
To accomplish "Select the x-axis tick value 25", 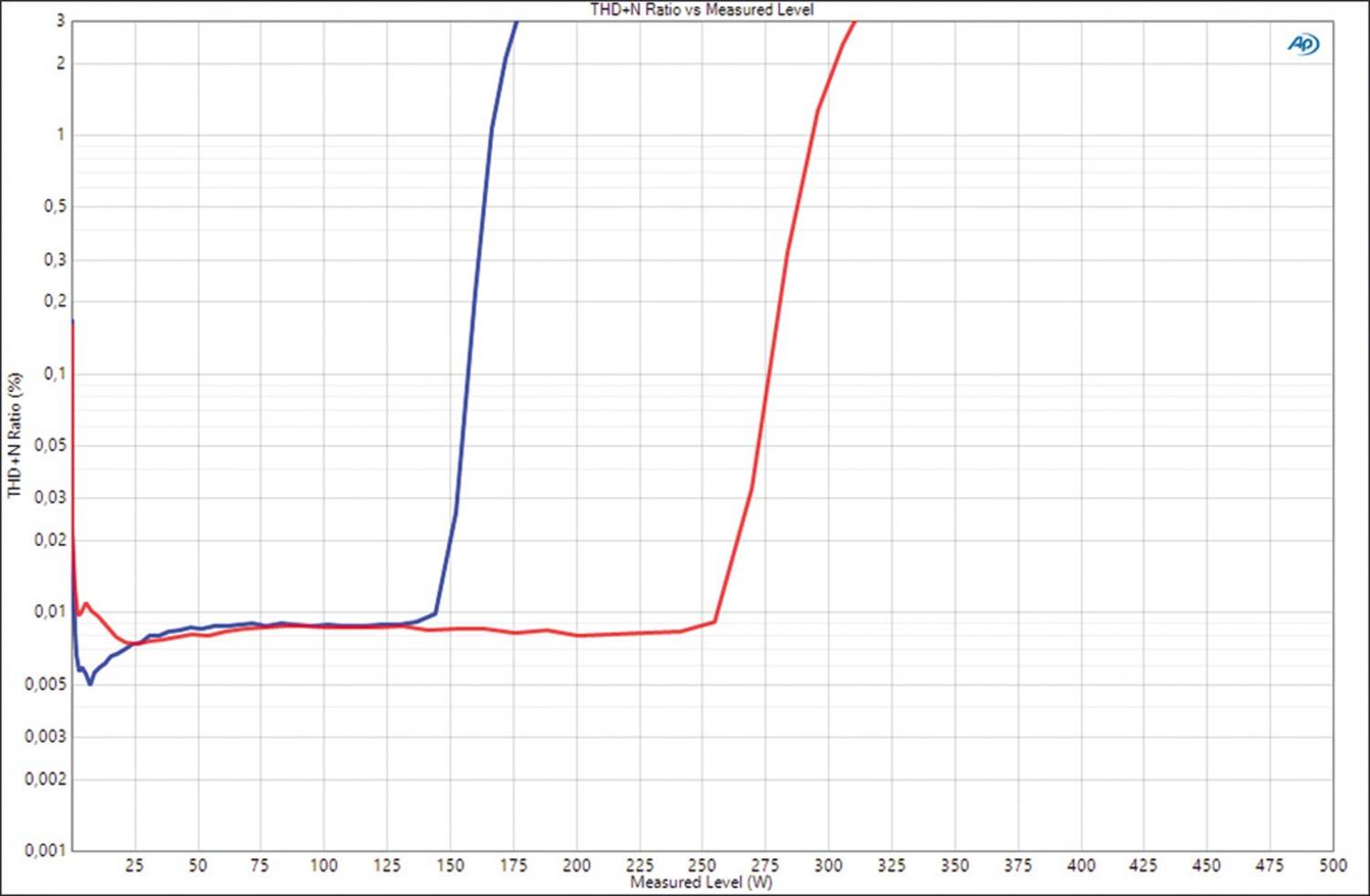I will click(134, 865).
